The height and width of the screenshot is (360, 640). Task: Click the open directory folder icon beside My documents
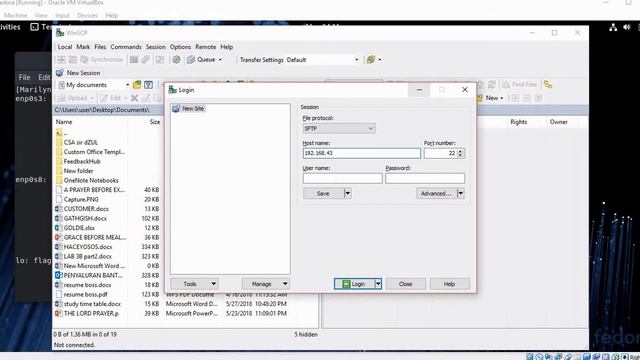tap(137, 84)
